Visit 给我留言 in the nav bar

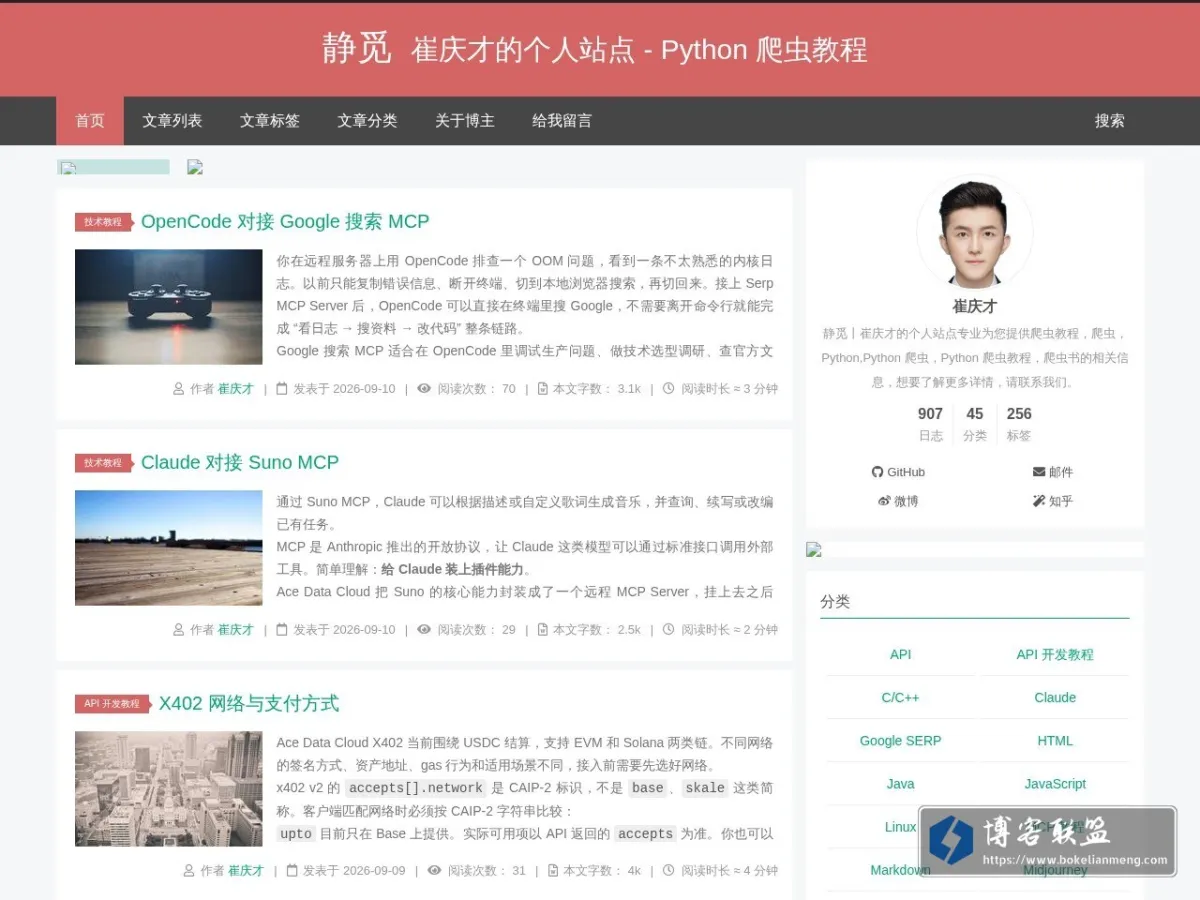562,121
